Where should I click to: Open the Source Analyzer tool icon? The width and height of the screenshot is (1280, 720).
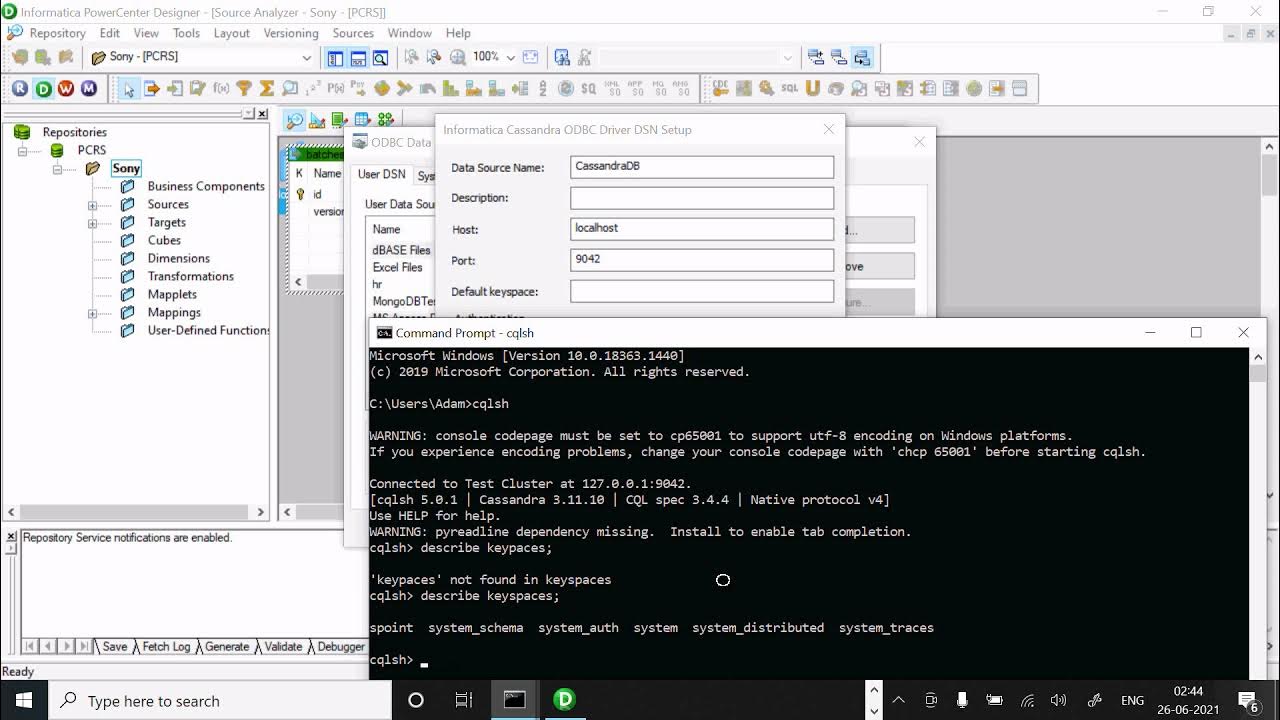(x=294, y=121)
